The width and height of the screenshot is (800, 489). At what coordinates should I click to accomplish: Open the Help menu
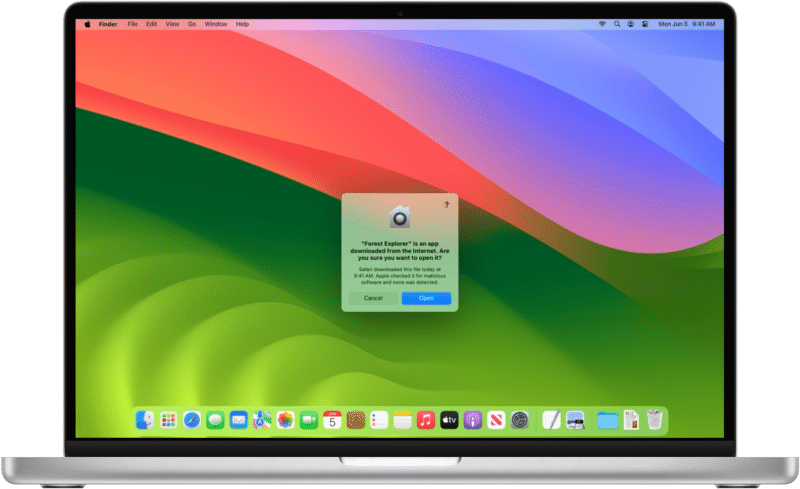[x=242, y=24]
